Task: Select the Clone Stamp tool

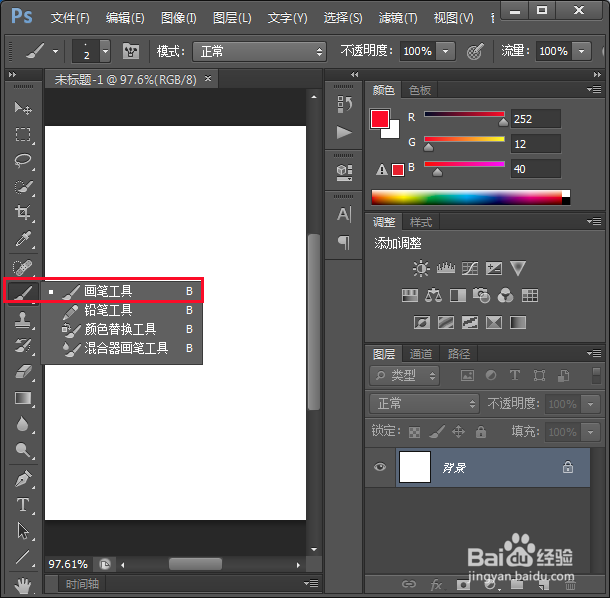Action: [x=23, y=320]
